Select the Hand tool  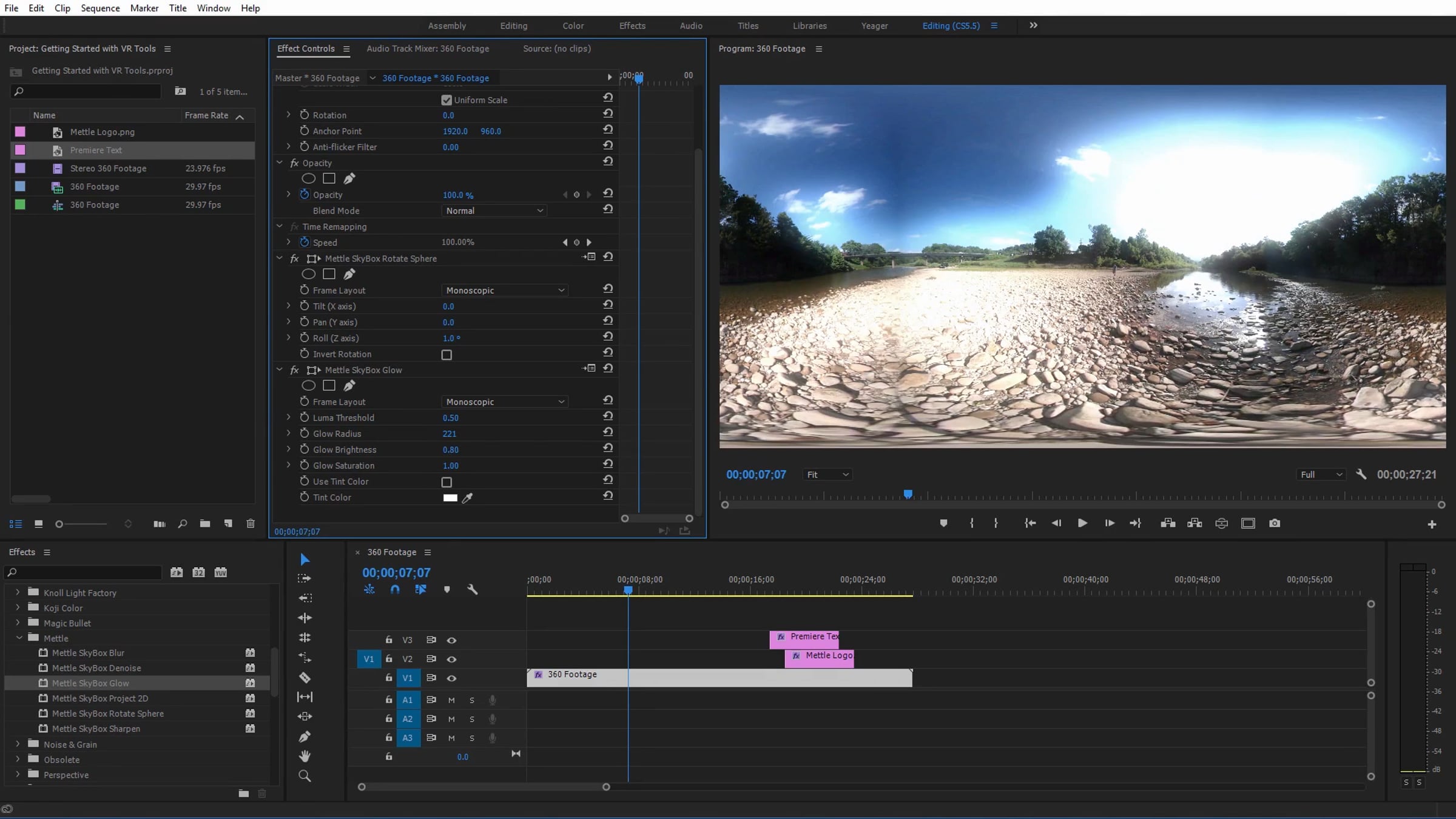click(305, 756)
